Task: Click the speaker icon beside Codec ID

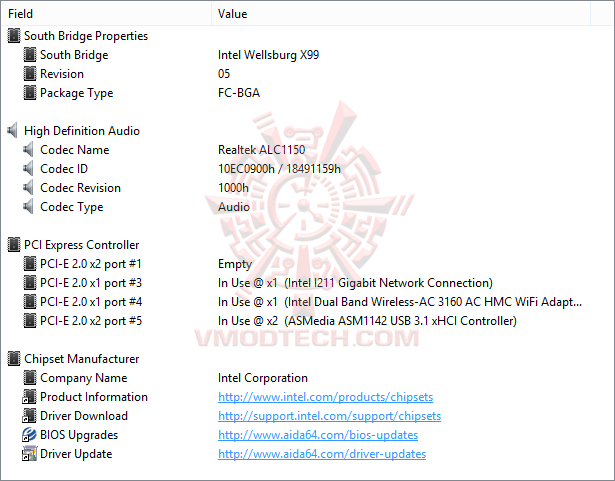Action: (x=29, y=169)
